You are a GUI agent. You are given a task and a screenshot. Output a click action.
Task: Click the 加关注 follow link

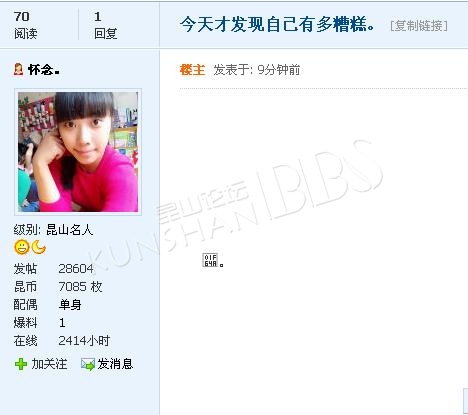tap(49, 364)
